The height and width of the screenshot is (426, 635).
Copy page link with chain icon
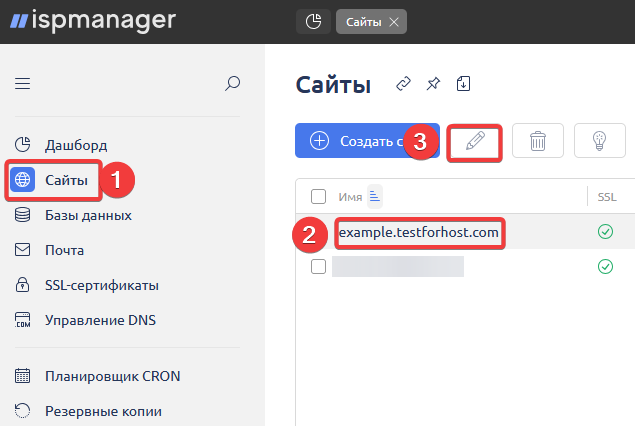click(404, 84)
